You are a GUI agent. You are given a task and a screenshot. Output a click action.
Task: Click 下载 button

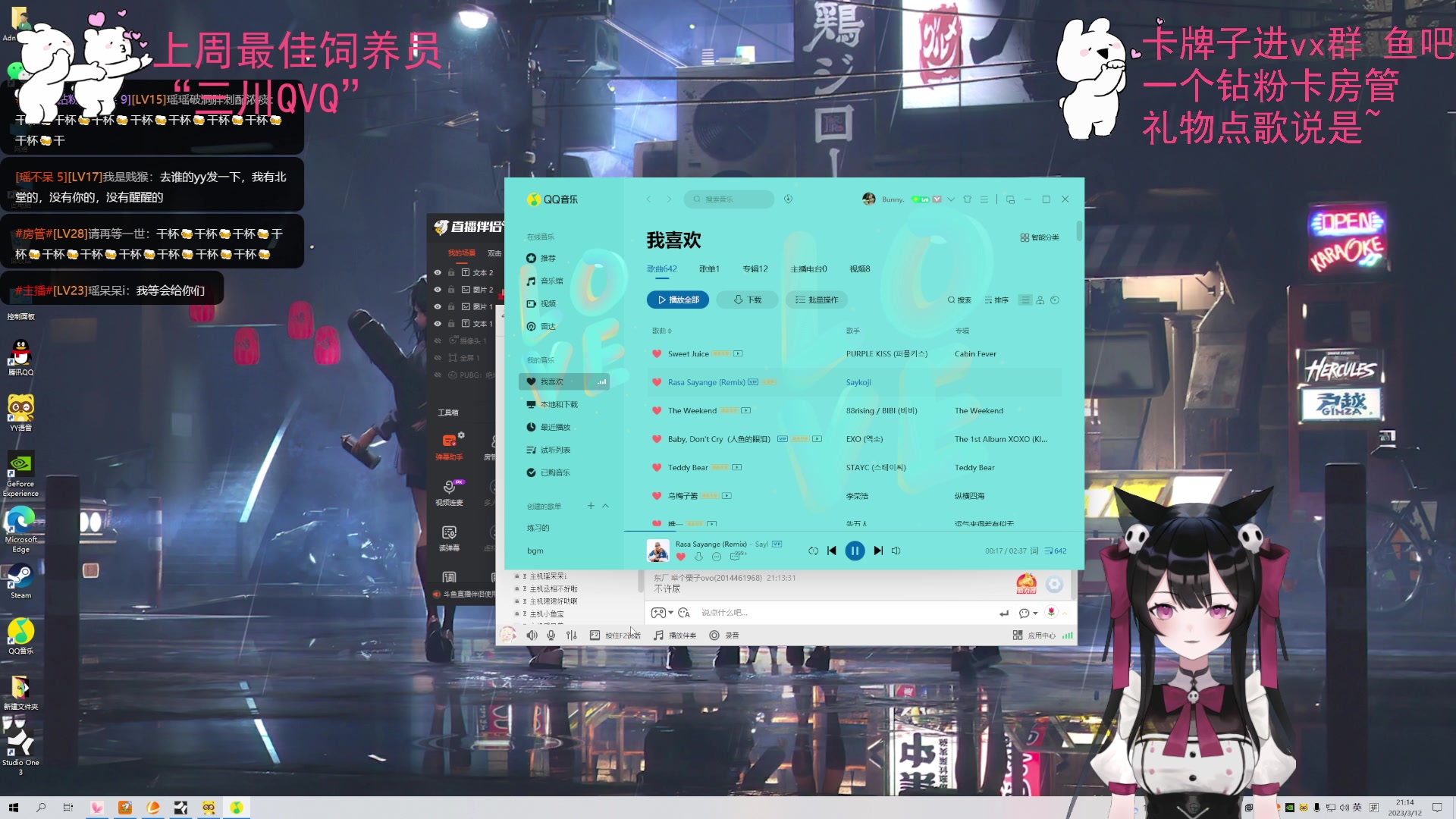click(747, 300)
